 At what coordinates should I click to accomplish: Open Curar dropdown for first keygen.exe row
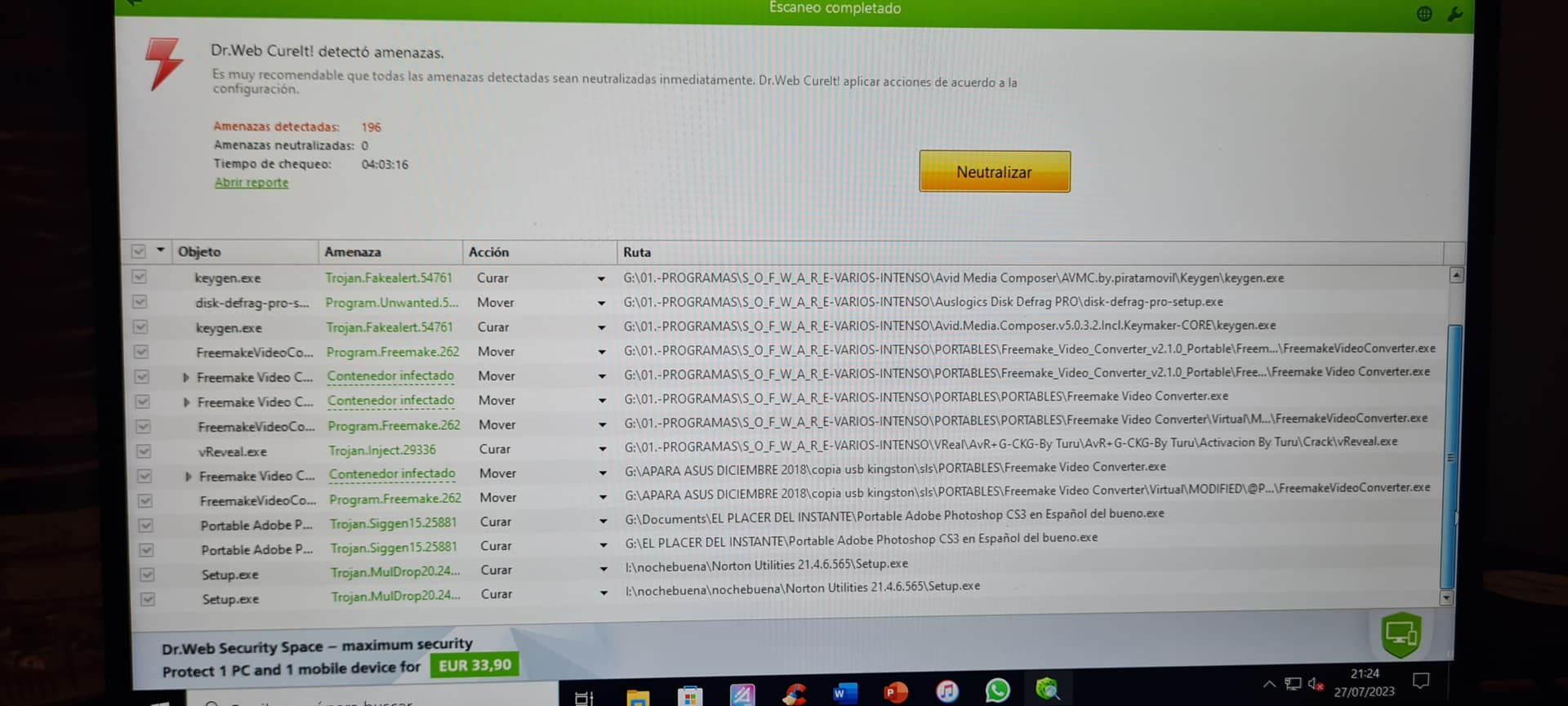tap(601, 278)
